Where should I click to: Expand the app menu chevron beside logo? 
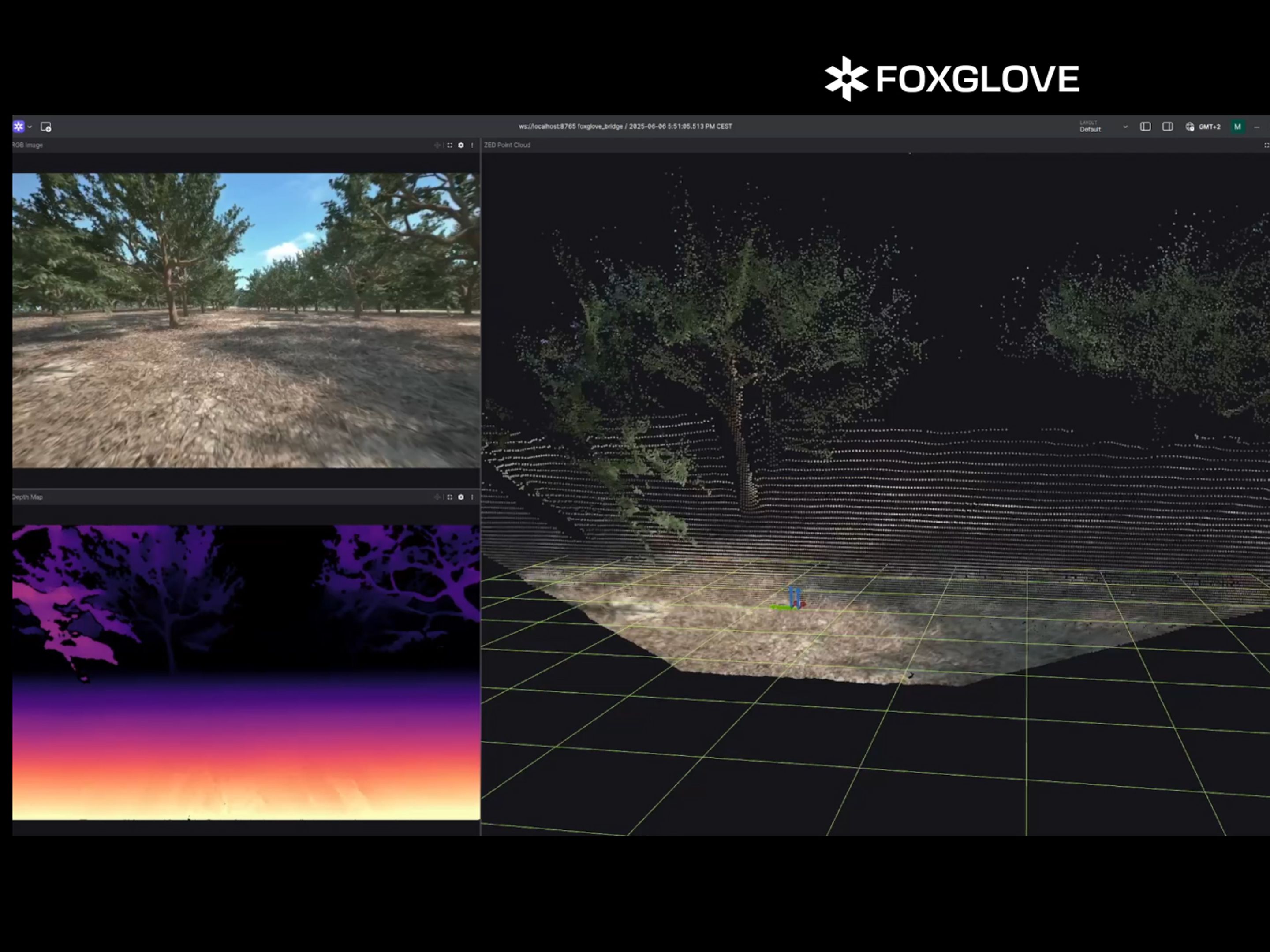[x=30, y=127]
